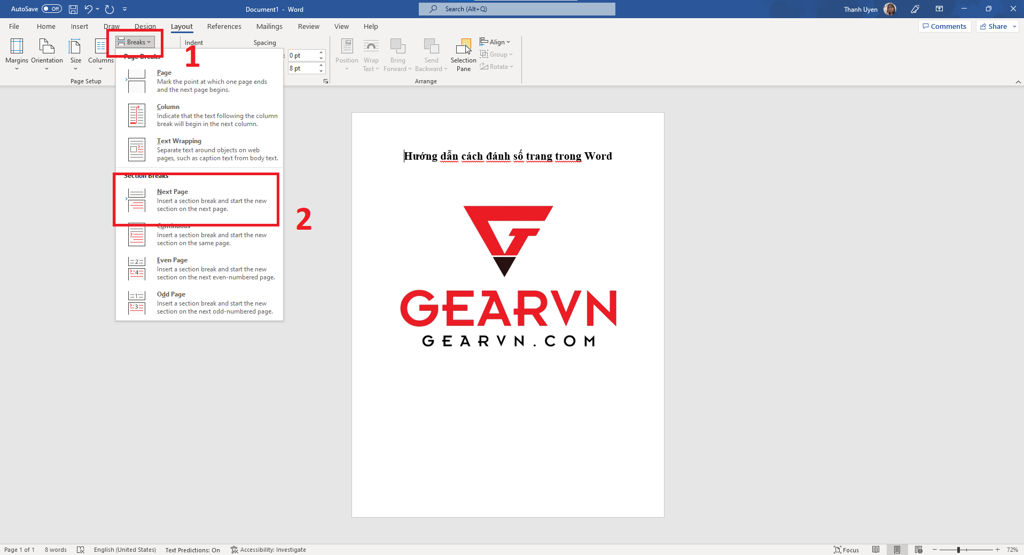Click the Share button

tap(993, 26)
